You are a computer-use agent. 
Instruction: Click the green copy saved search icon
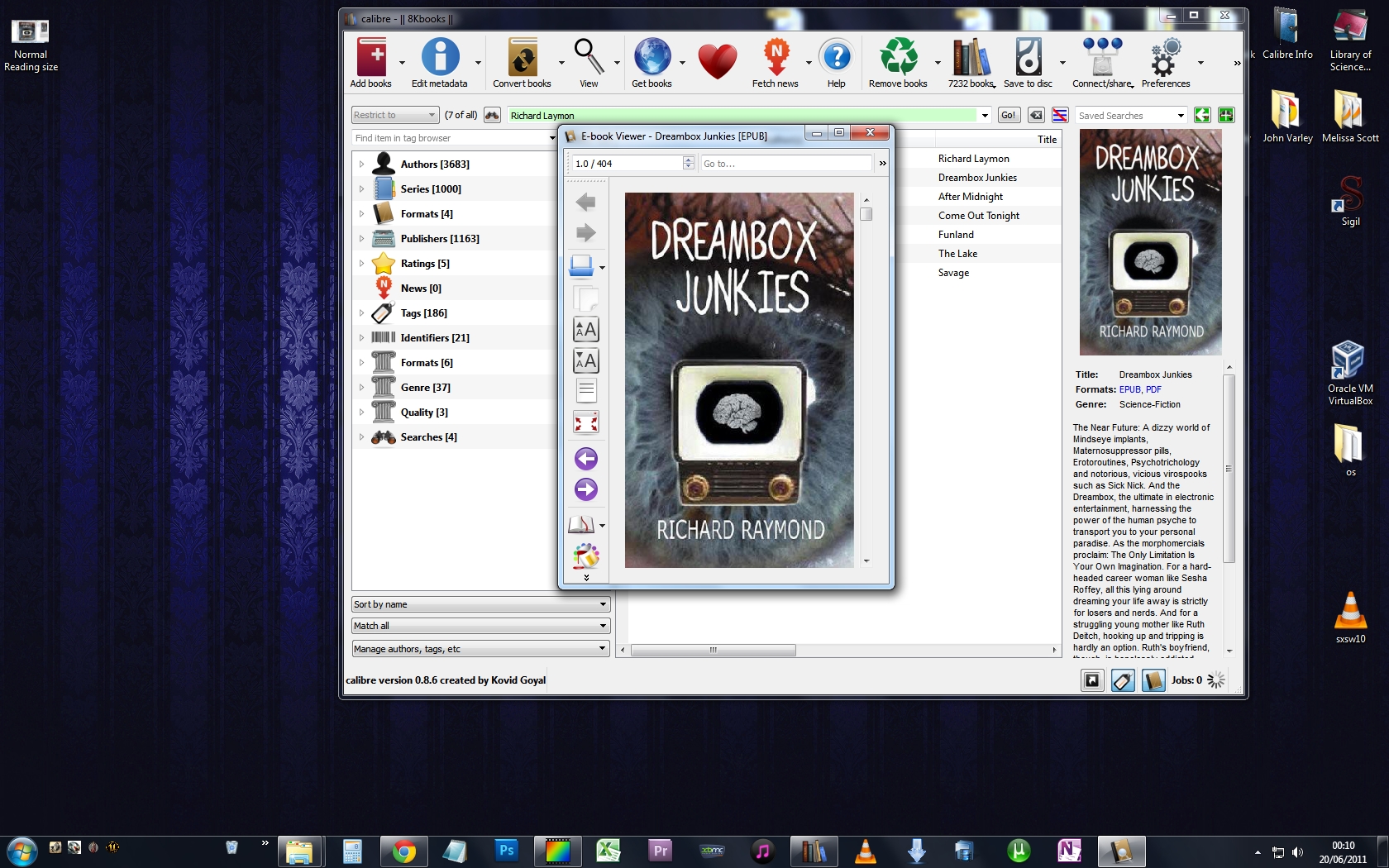click(x=1202, y=115)
